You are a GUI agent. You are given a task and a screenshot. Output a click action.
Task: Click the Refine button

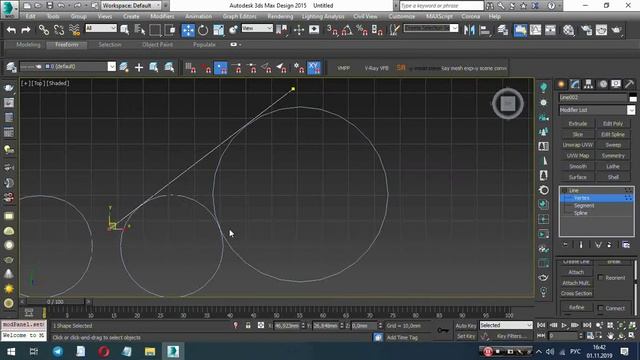pos(576,307)
